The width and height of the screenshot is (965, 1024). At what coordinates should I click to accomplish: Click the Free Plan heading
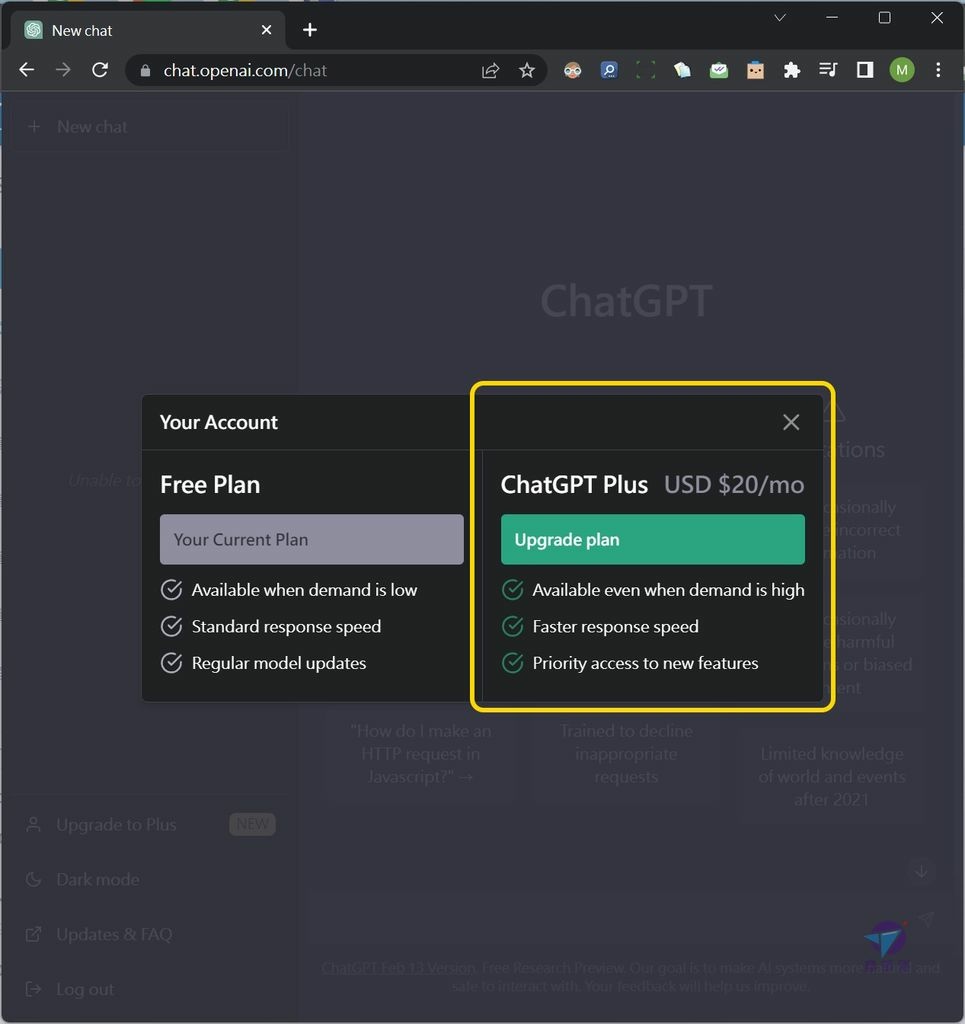point(210,485)
